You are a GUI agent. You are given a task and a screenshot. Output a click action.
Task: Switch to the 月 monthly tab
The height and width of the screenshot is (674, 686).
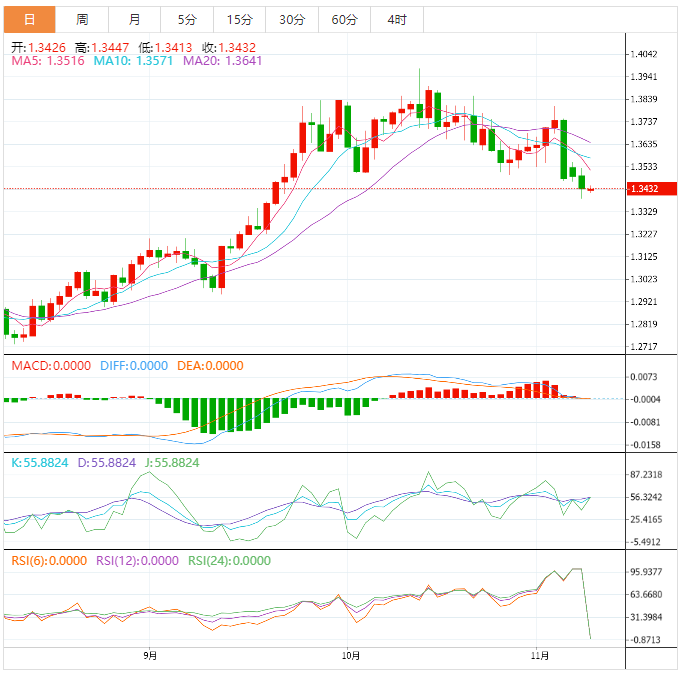(x=135, y=20)
